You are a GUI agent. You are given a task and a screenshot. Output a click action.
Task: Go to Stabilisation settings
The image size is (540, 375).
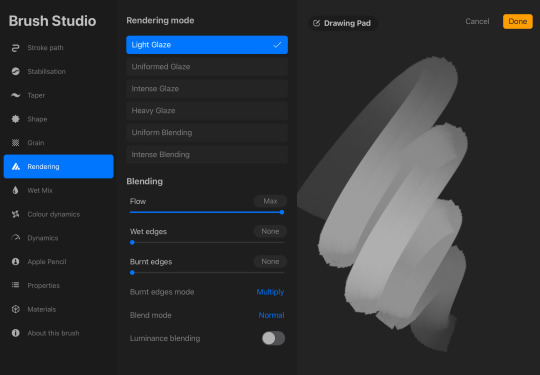point(59,72)
